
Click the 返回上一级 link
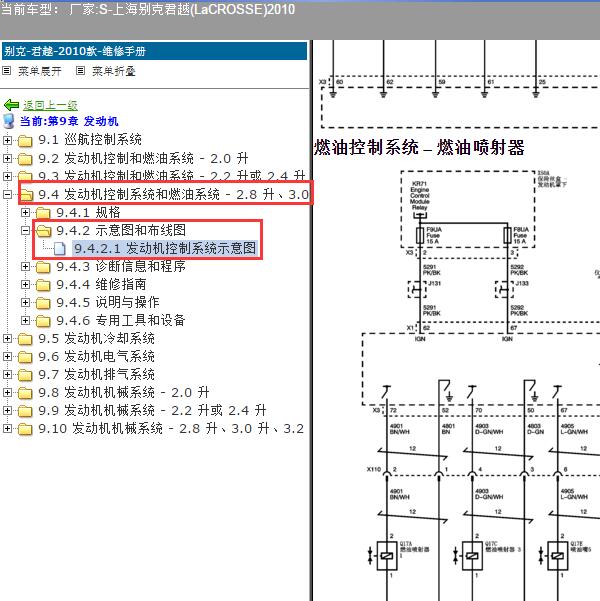pos(50,105)
